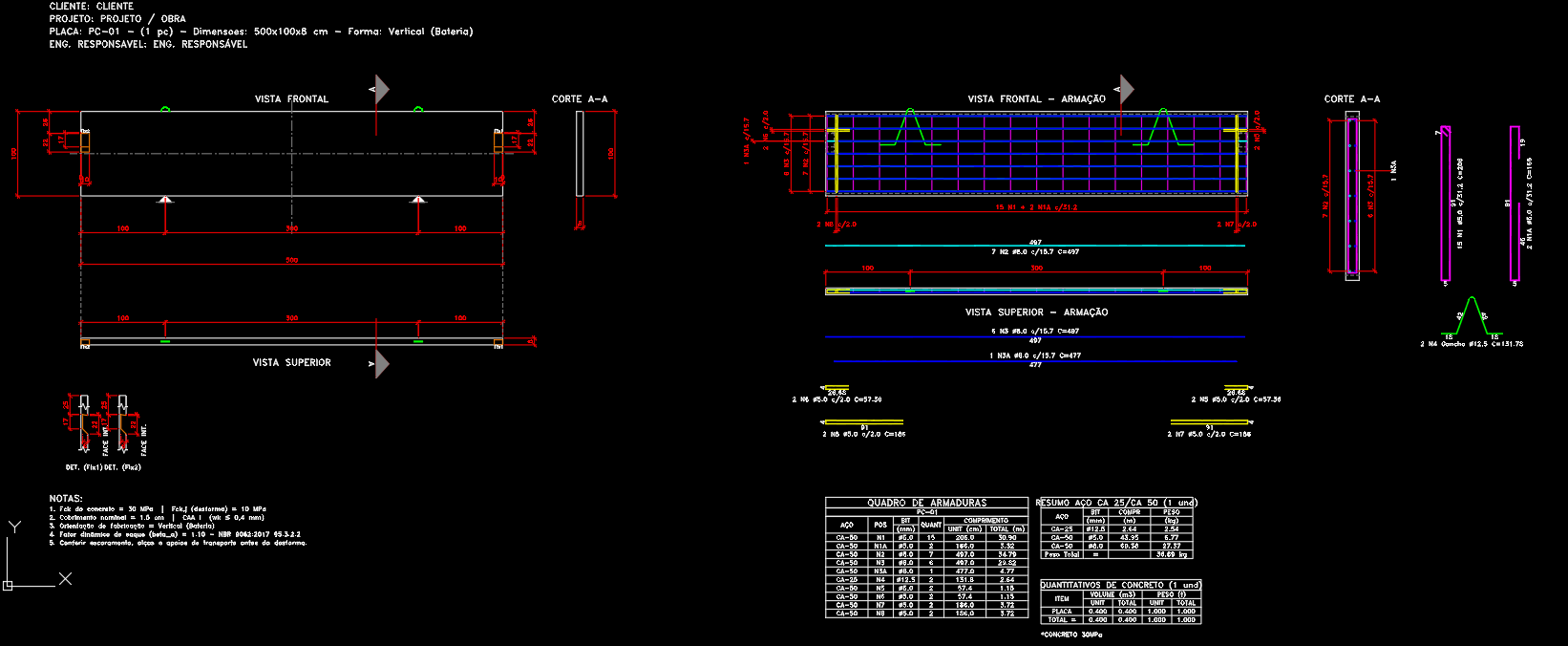Click the section arrow marker above VISTA FRONTAL - ARMAÇÃO
1568x646 pixels.
coord(1127,90)
